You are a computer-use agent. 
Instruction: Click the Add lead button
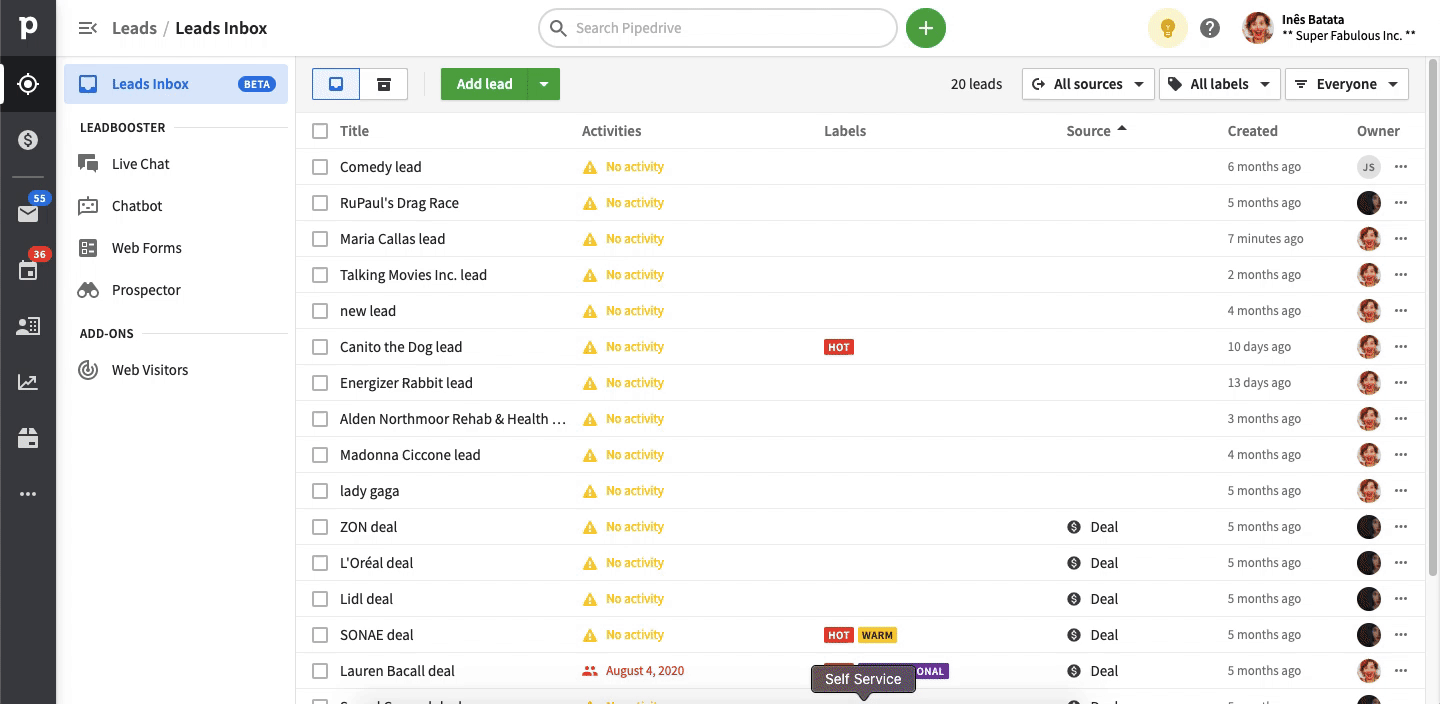pos(485,84)
